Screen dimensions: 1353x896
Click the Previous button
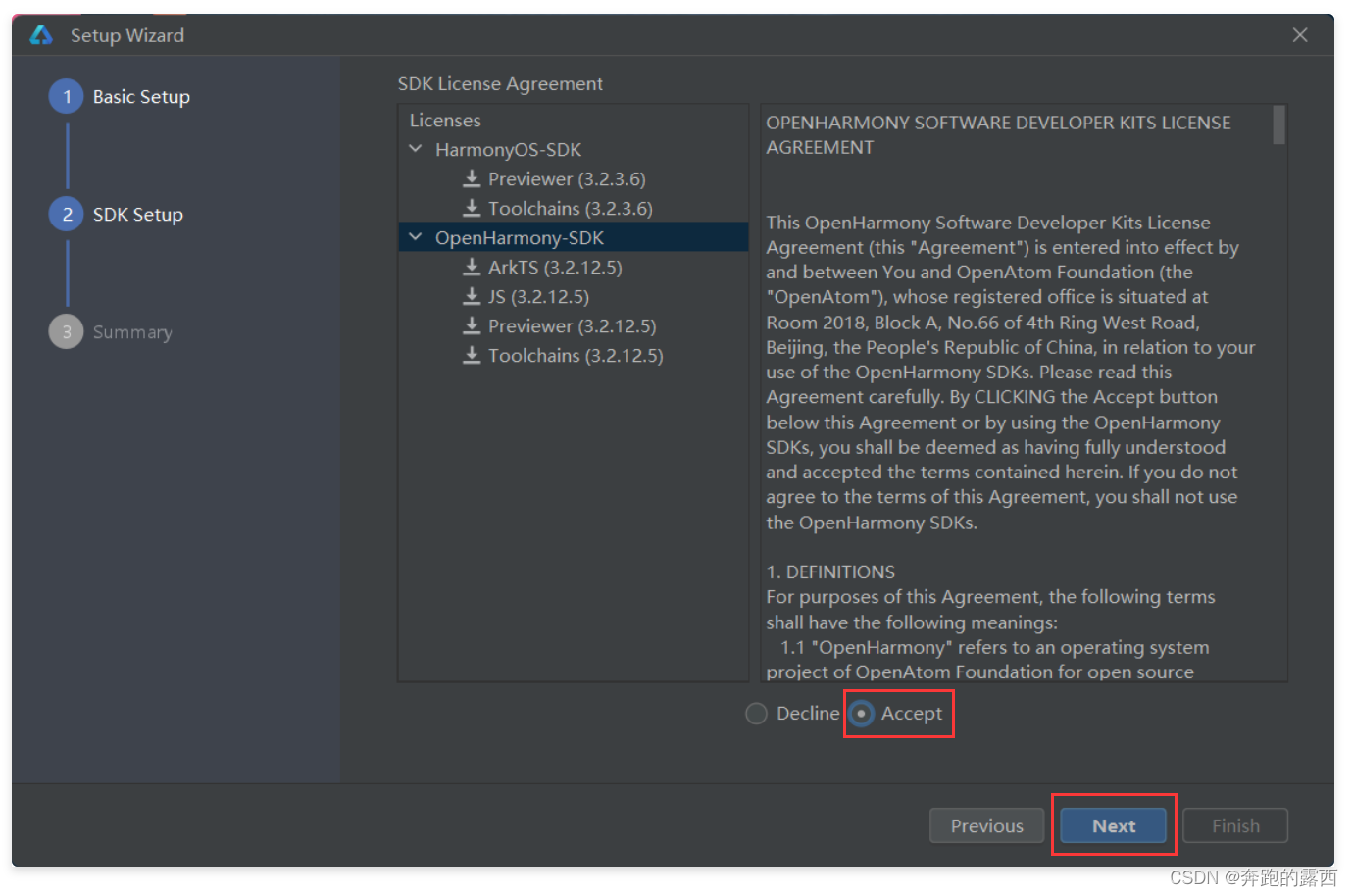coord(986,825)
